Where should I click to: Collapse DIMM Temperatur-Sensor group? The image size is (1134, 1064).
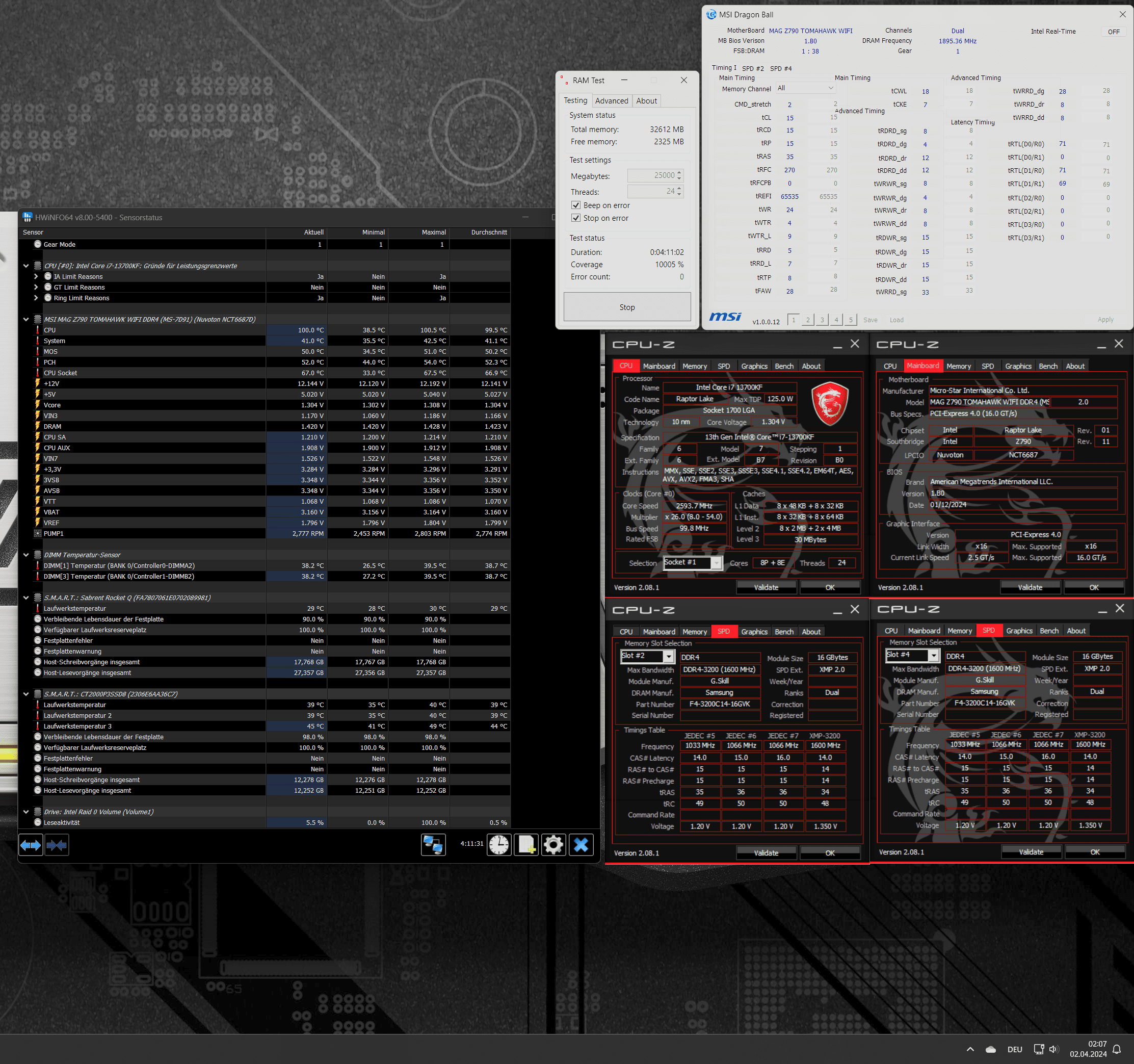pos(25,555)
